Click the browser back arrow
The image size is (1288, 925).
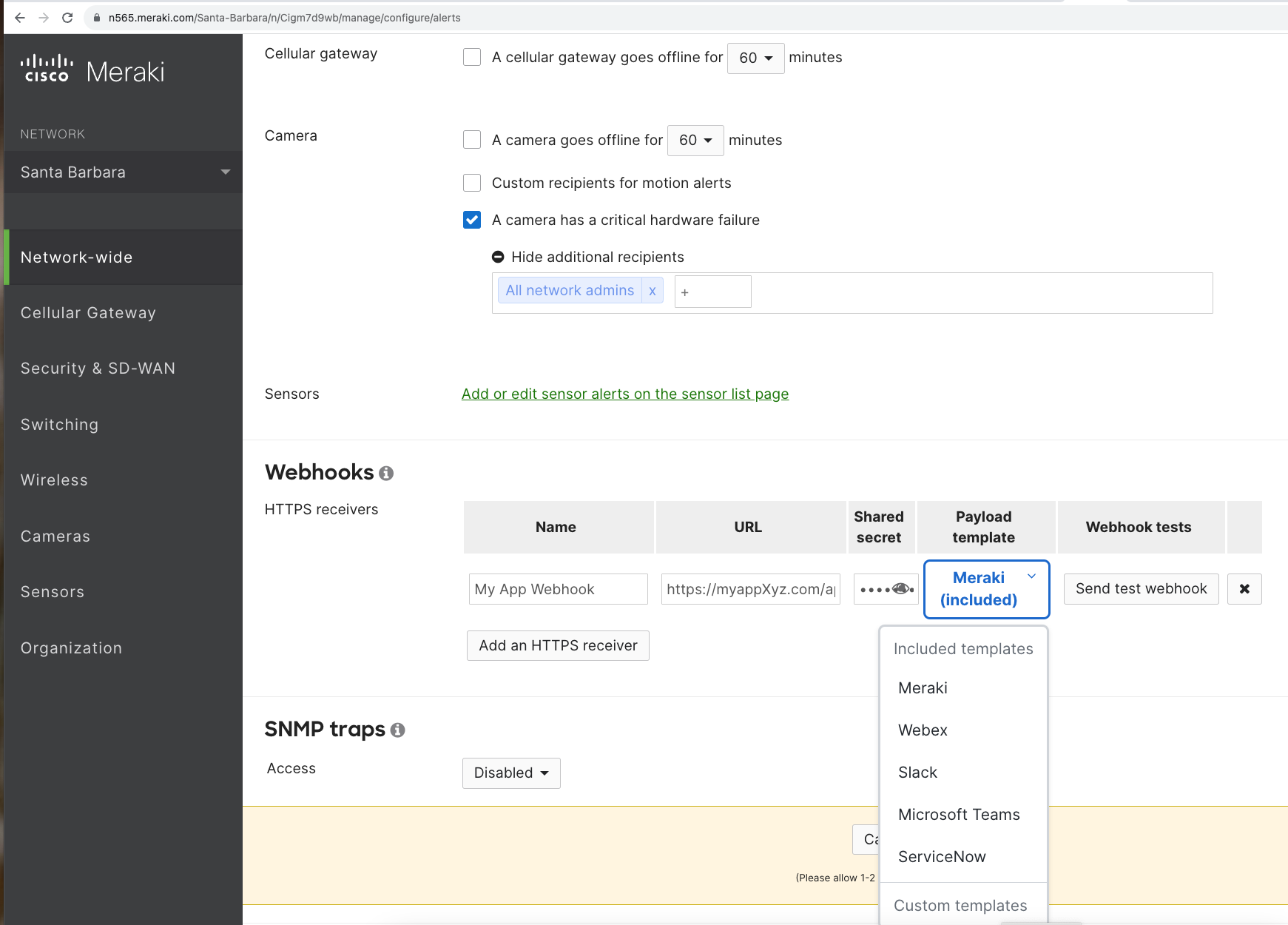click(19, 18)
